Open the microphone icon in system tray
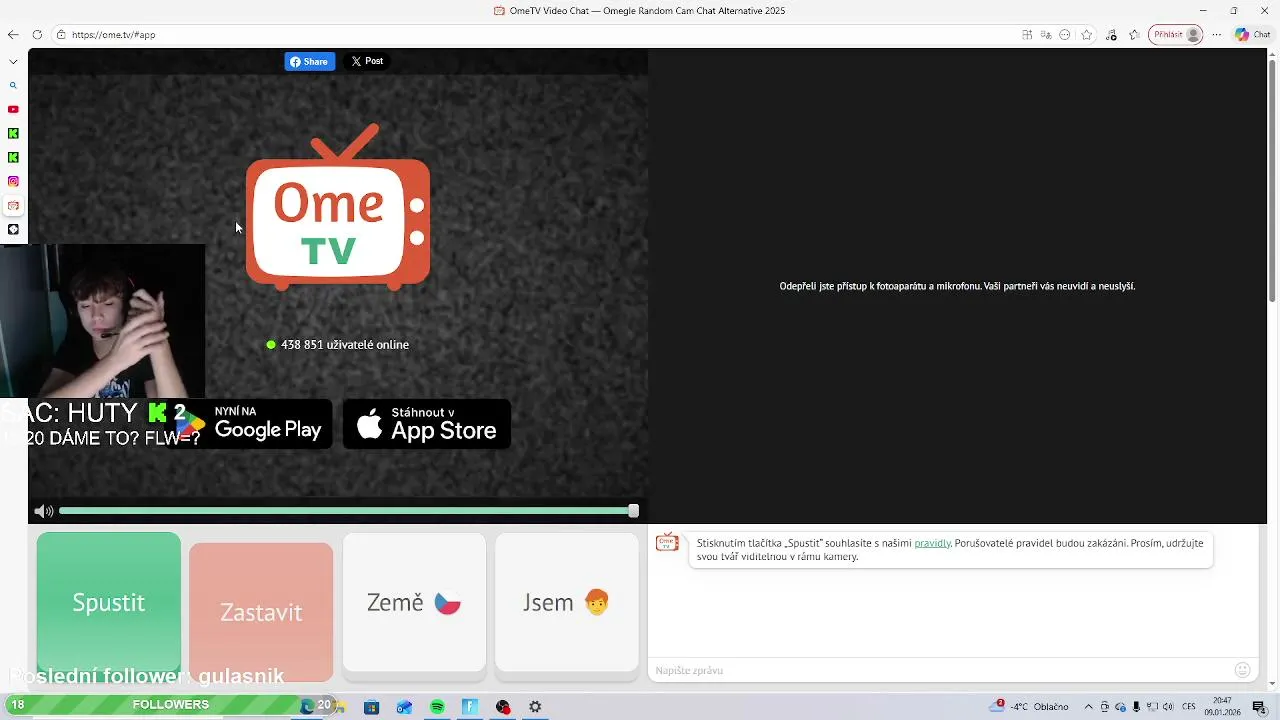 click(x=1137, y=707)
